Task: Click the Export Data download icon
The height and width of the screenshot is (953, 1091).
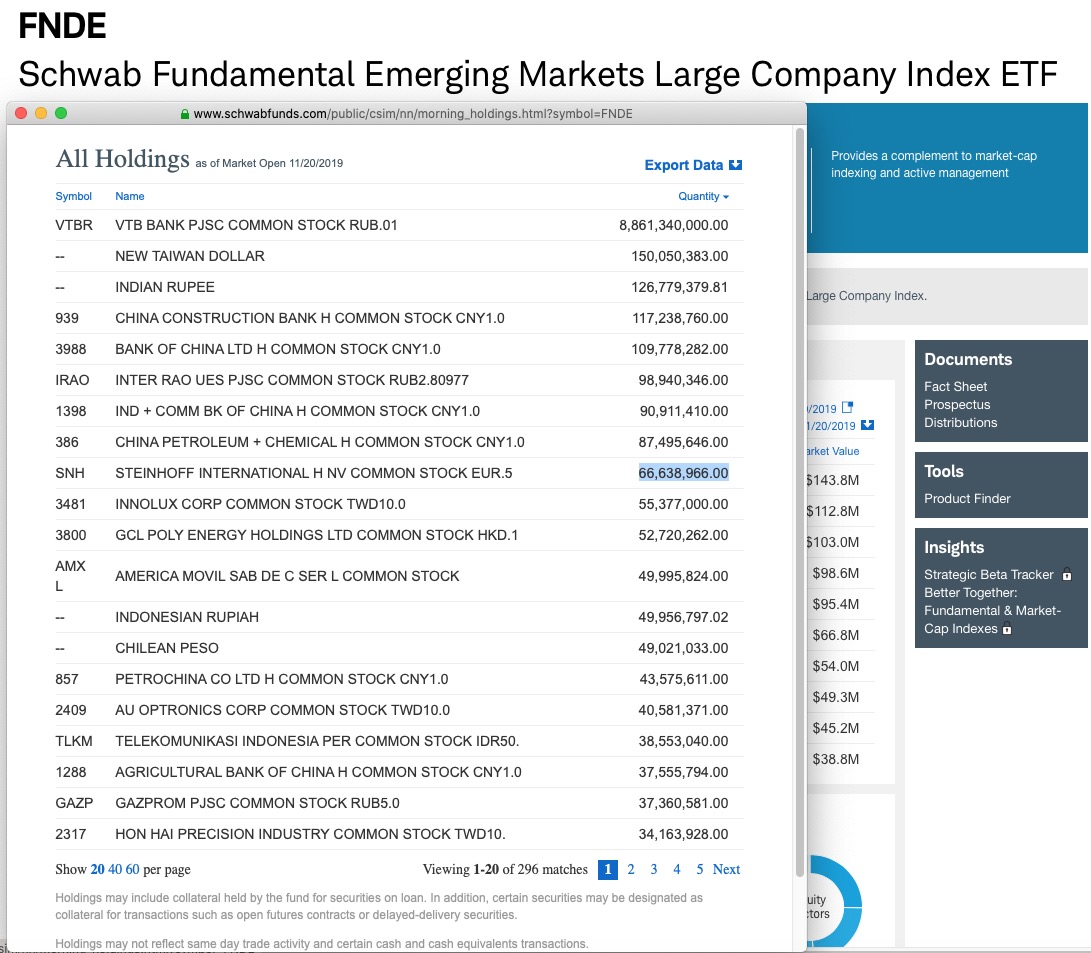Action: (x=737, y=164)
